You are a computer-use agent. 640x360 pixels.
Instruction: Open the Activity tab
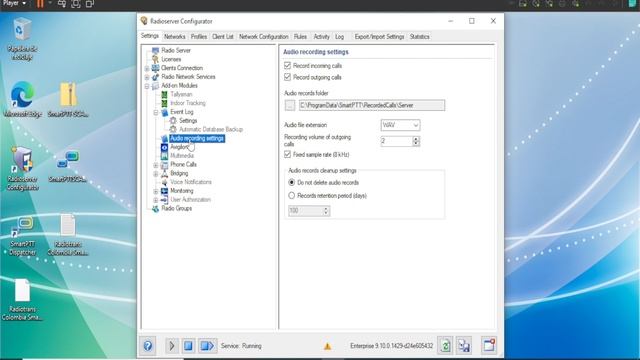point(322,37)
